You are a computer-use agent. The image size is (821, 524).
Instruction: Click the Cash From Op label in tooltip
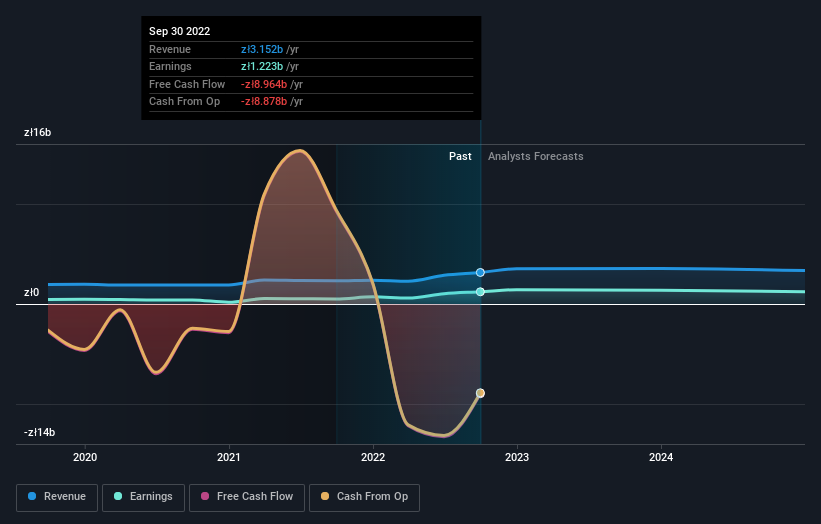pyautogui.click(x=184, y=102)
